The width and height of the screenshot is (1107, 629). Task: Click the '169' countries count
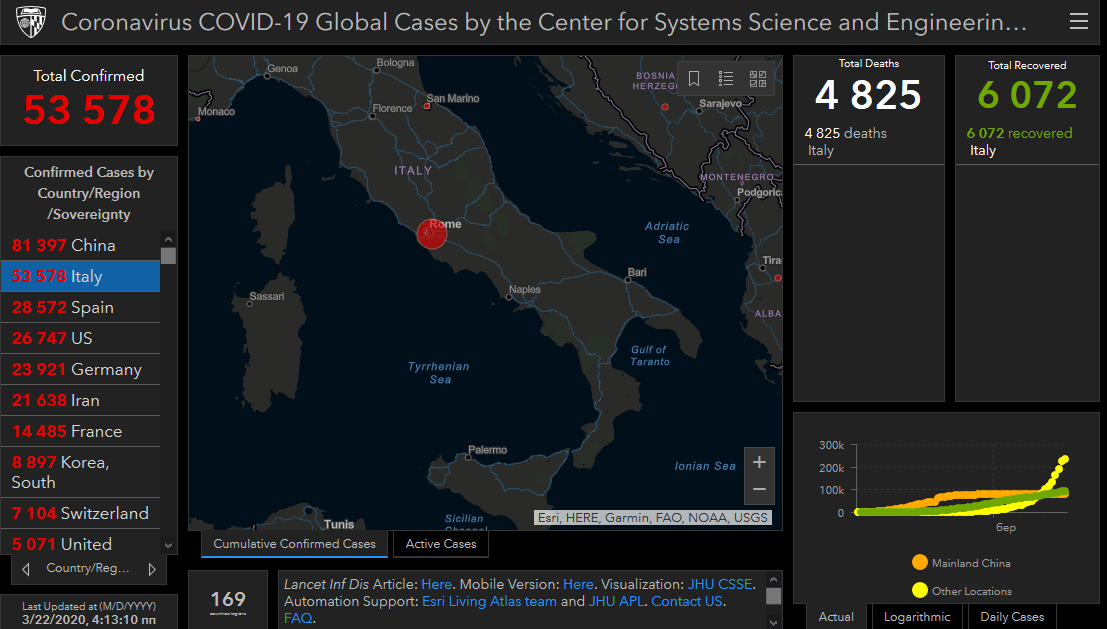tap(228, 599)
